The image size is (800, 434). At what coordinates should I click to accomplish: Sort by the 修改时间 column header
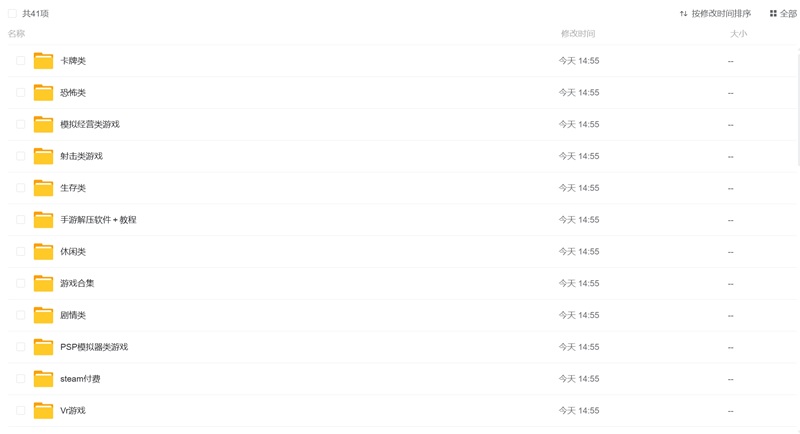point(577,34)
